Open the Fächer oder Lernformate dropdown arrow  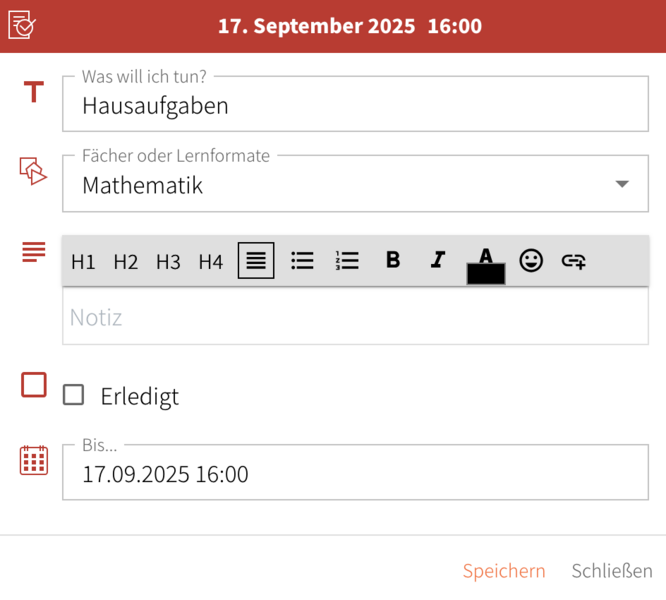(x=622, y=184)
